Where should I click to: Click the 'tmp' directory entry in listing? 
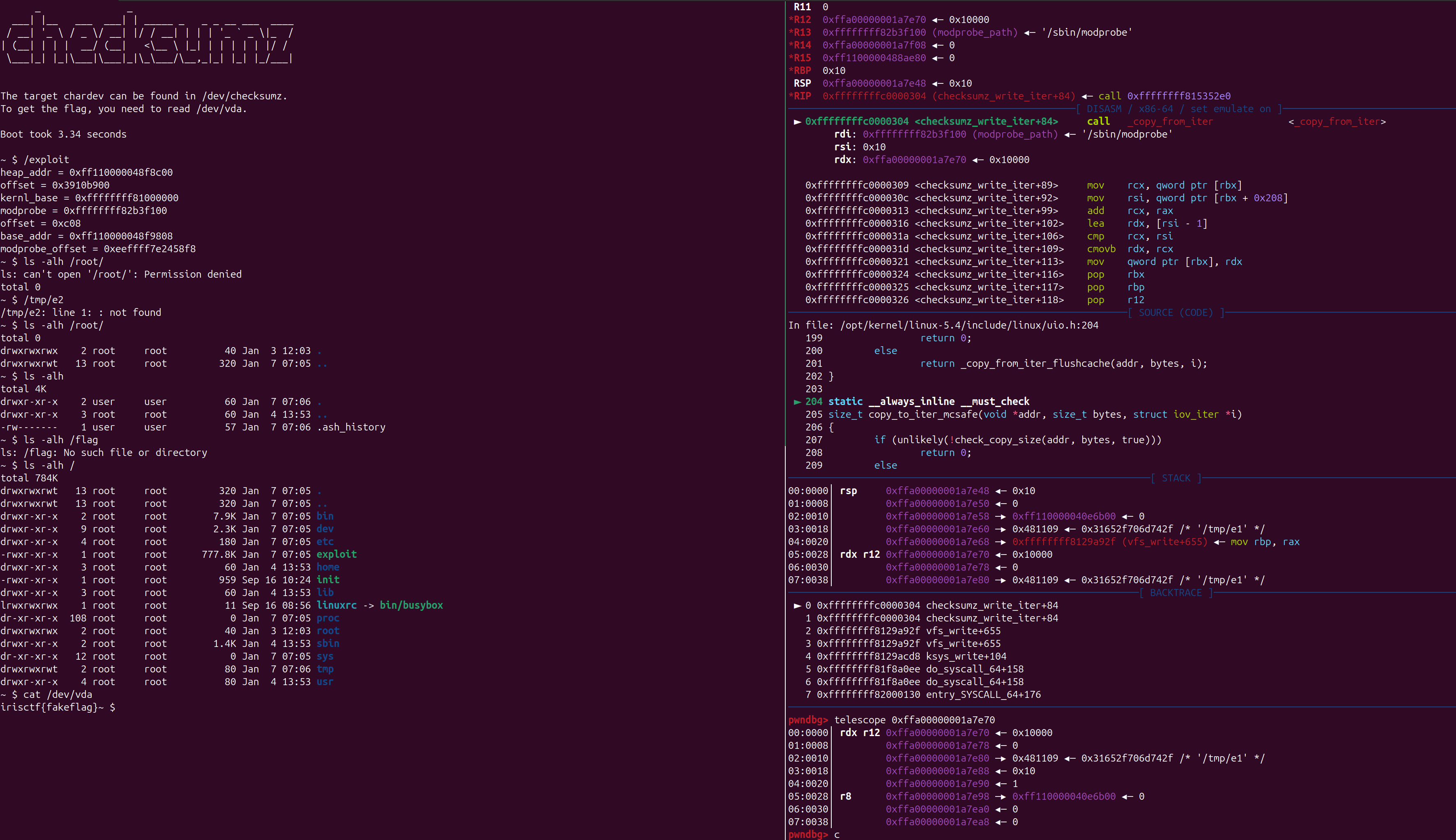(325, 669)
